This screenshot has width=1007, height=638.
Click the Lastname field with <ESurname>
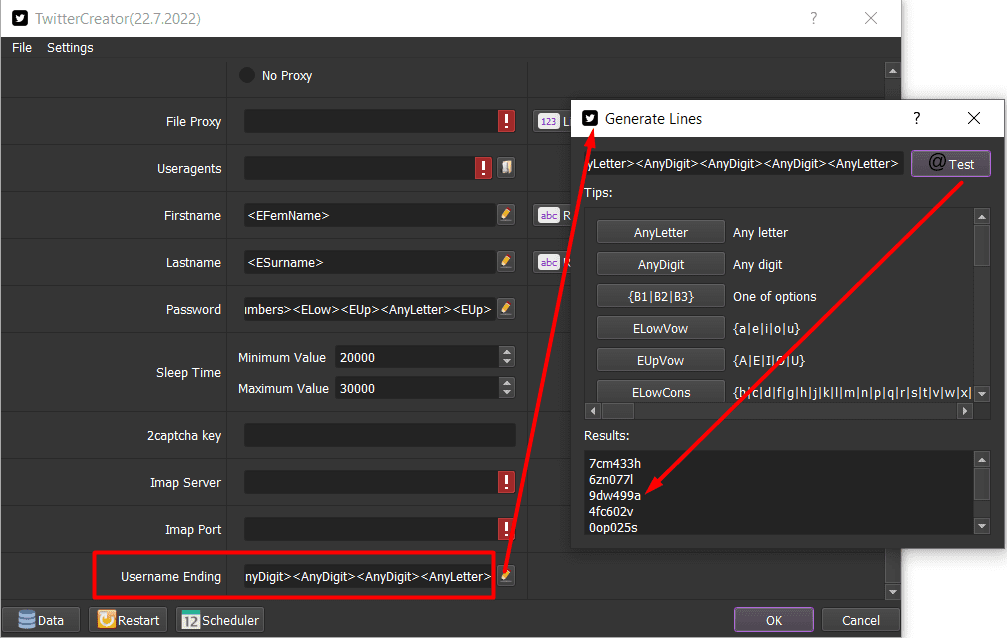(370, 261)
